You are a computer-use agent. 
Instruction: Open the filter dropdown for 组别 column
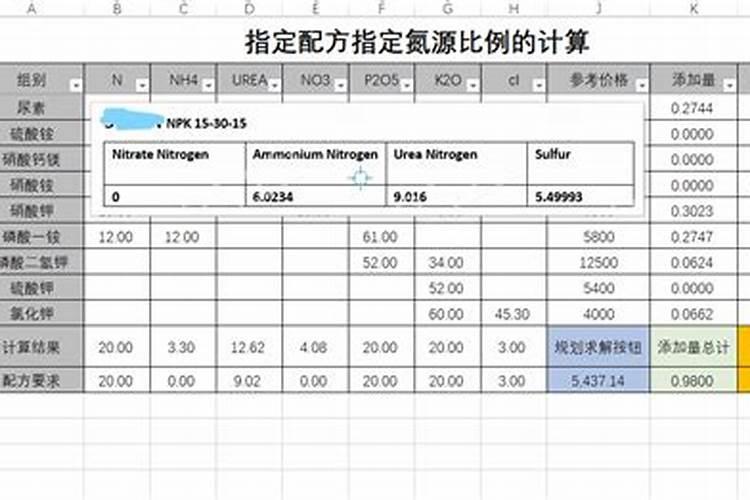point(76,83)
